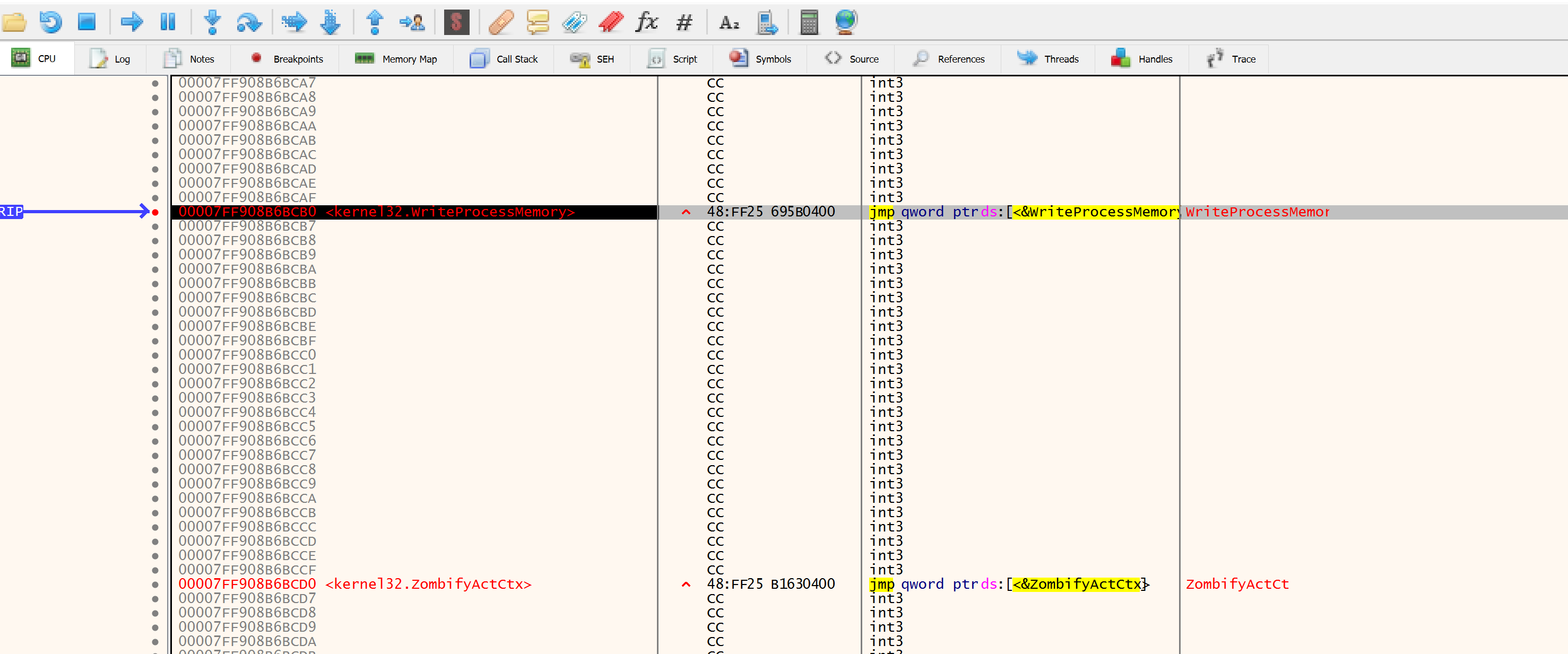This screenshot has height=654, width=1568.
Task: Open the Breakpoints tab
Action: 286,59
